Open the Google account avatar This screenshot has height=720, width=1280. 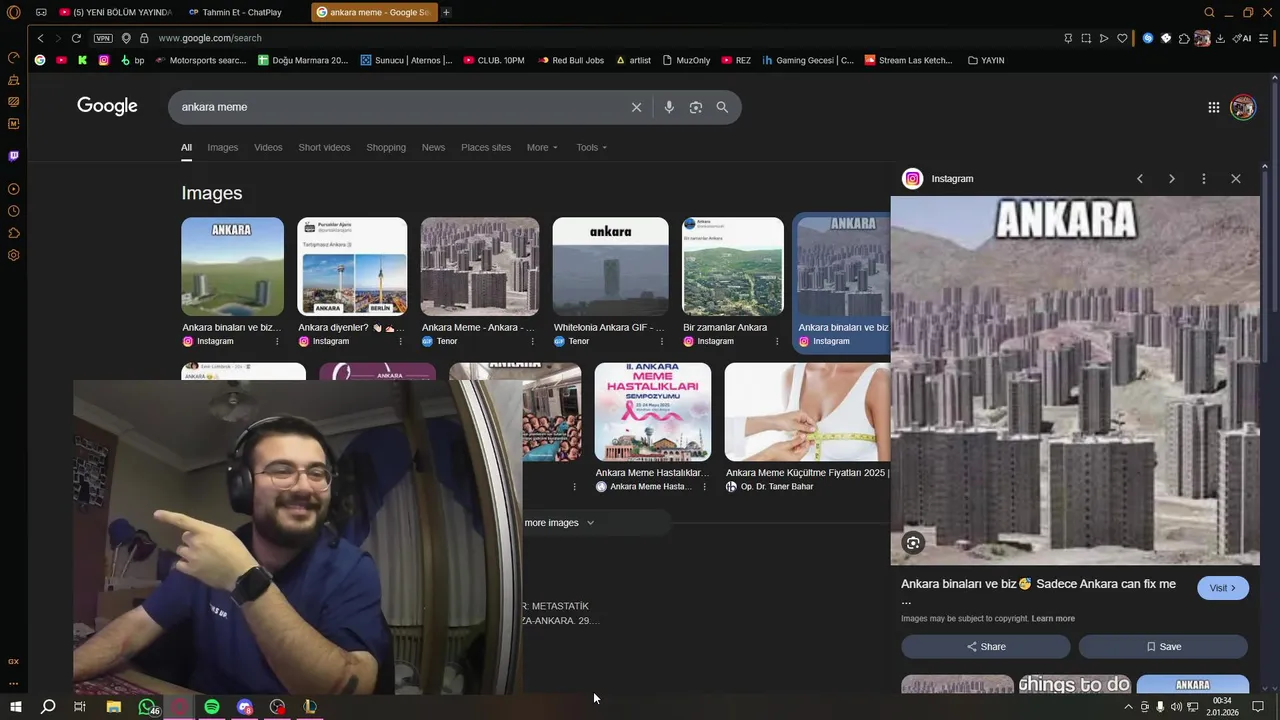(1243, 107)
